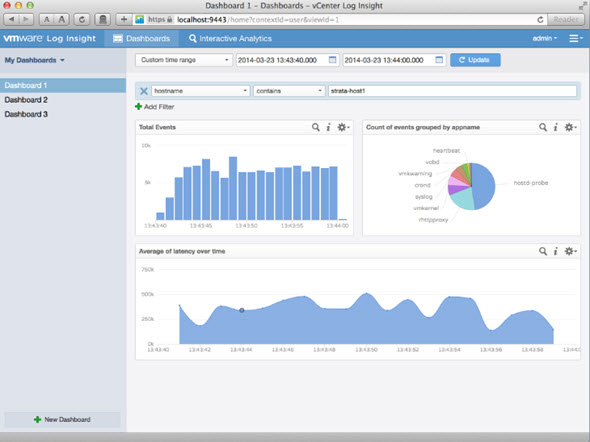Open latency chart in analytics via magnifier
The width and height of the screenshot is (590, 442).
(543, 251)
